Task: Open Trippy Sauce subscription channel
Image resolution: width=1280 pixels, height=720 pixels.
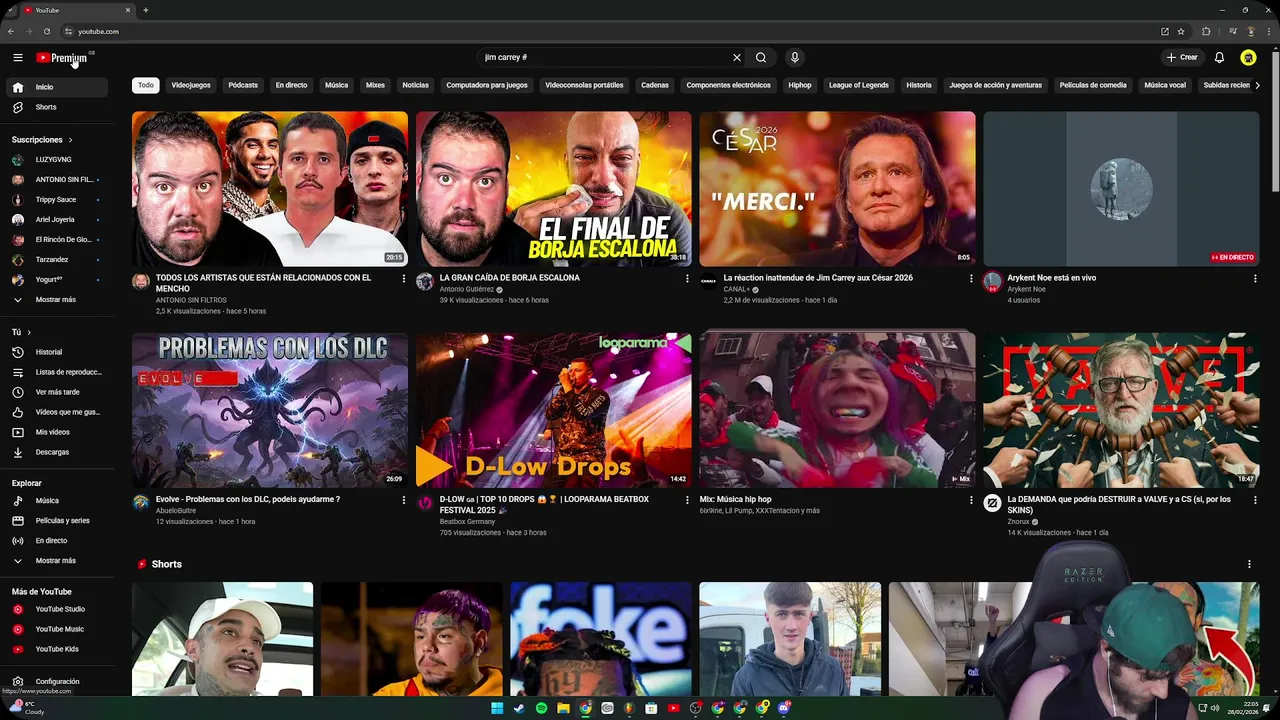Action: (x=55, y=200)
